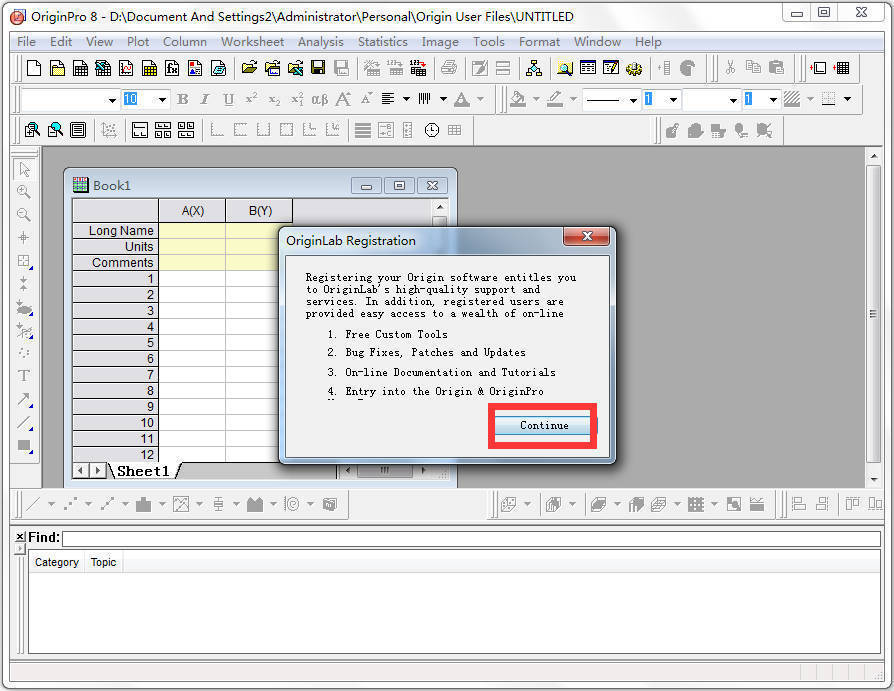This screenshot has height=691, width=894.
Task: Select the A(X) column header
Action: click(192, 210)
